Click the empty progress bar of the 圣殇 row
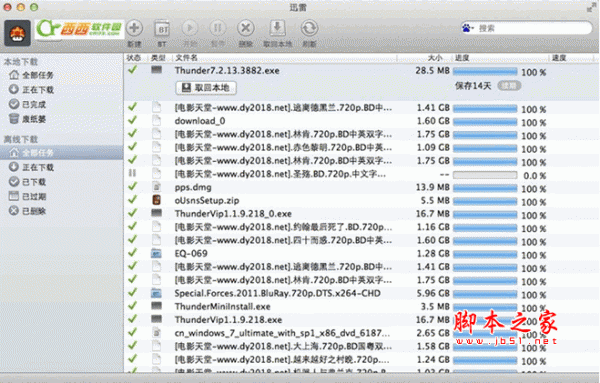600x383 pixels. pyautogui.click(x=485, y=175)
